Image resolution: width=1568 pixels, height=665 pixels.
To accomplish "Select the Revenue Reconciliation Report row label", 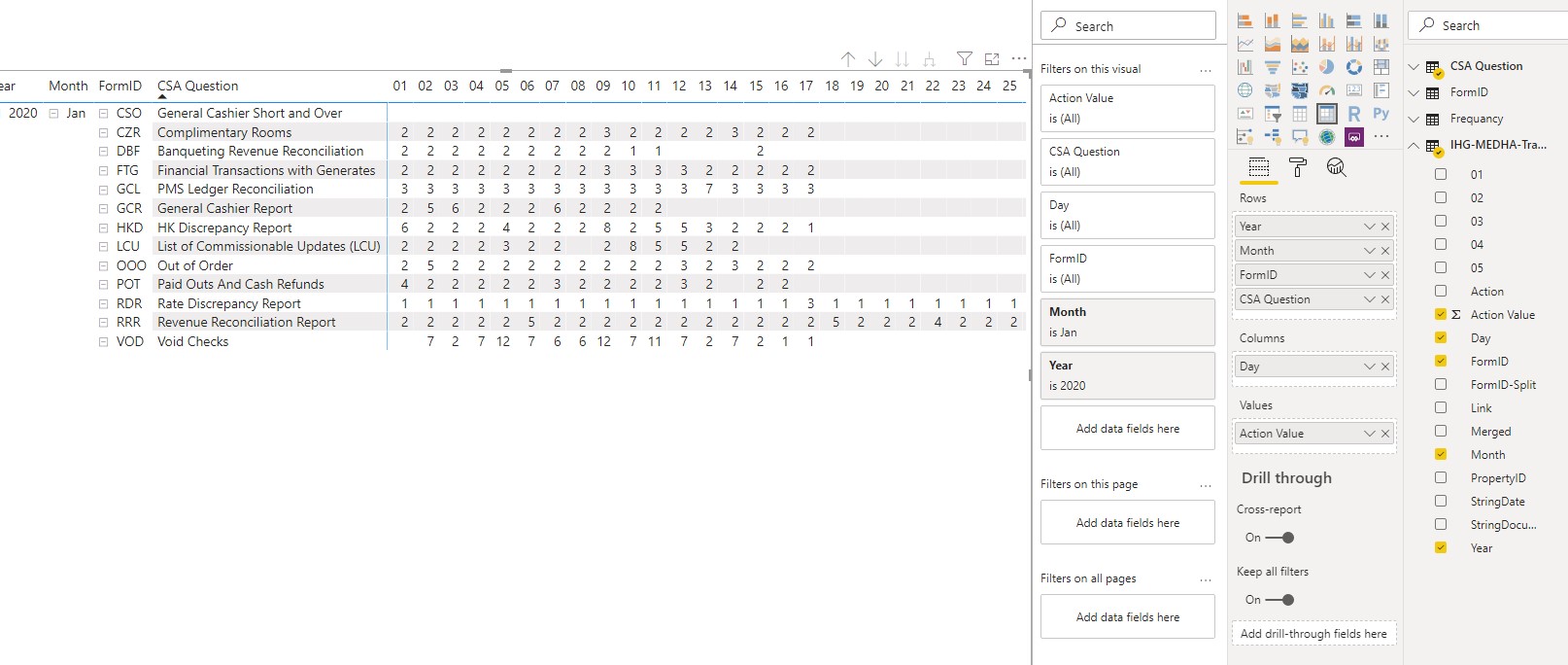I will click(x=247, y=323).
